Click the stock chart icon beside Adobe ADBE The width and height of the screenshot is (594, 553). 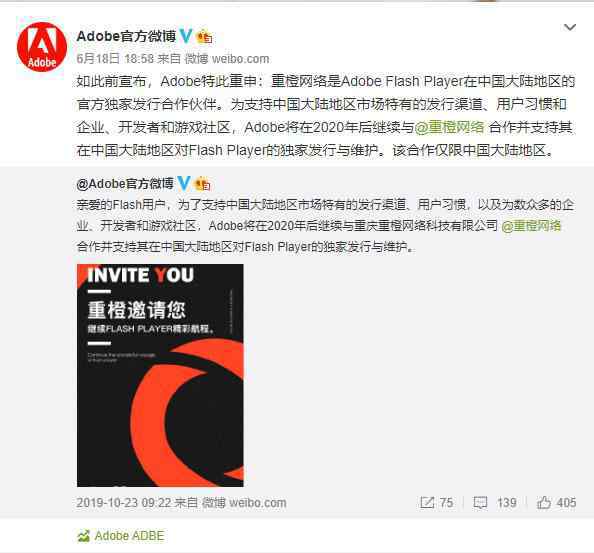[83, 536]
